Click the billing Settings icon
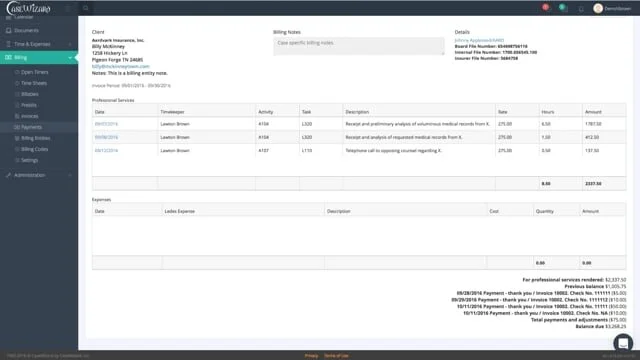640x360 pixels. 17,160
